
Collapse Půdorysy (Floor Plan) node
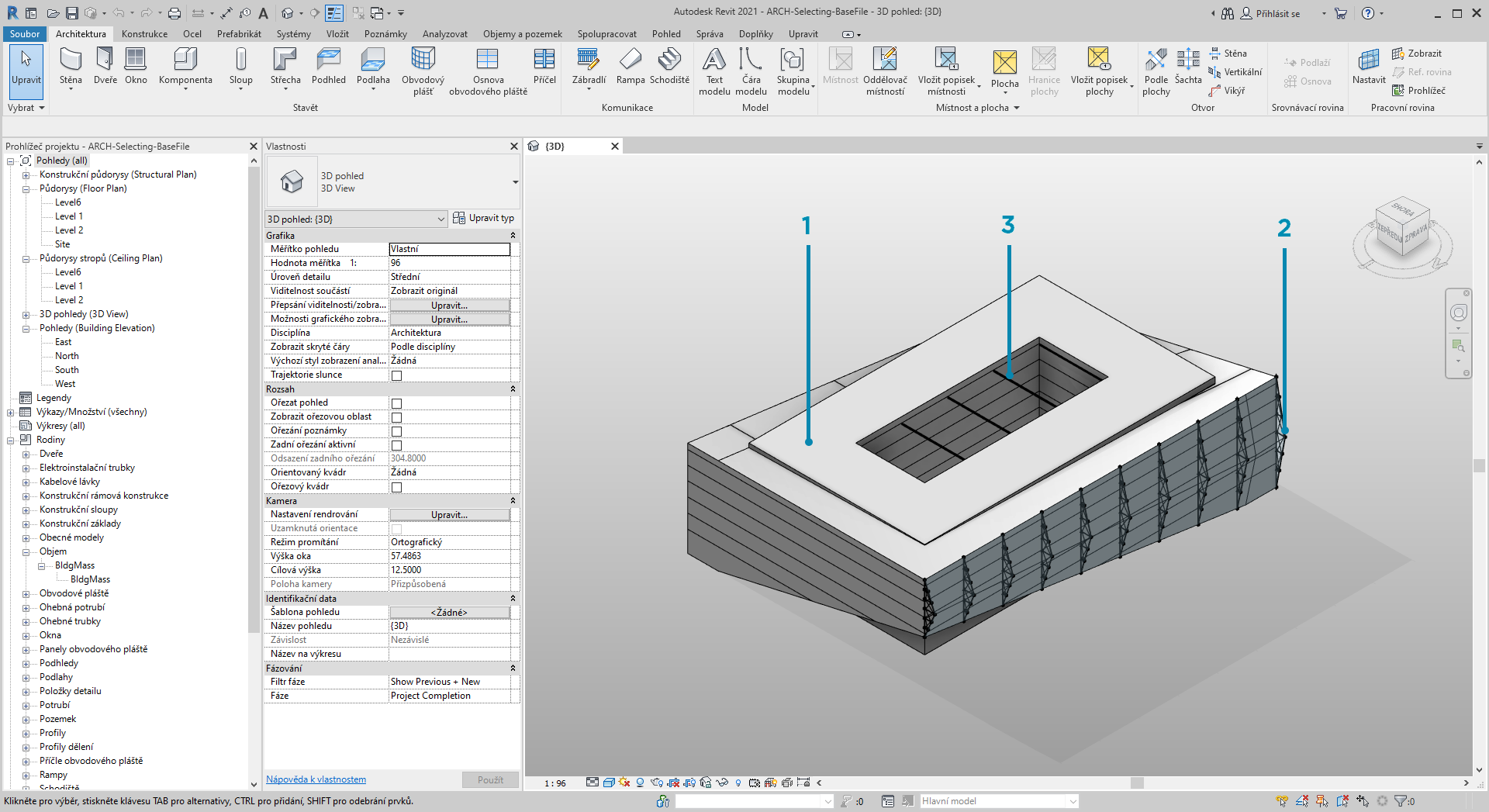click(x=26, y=189)
